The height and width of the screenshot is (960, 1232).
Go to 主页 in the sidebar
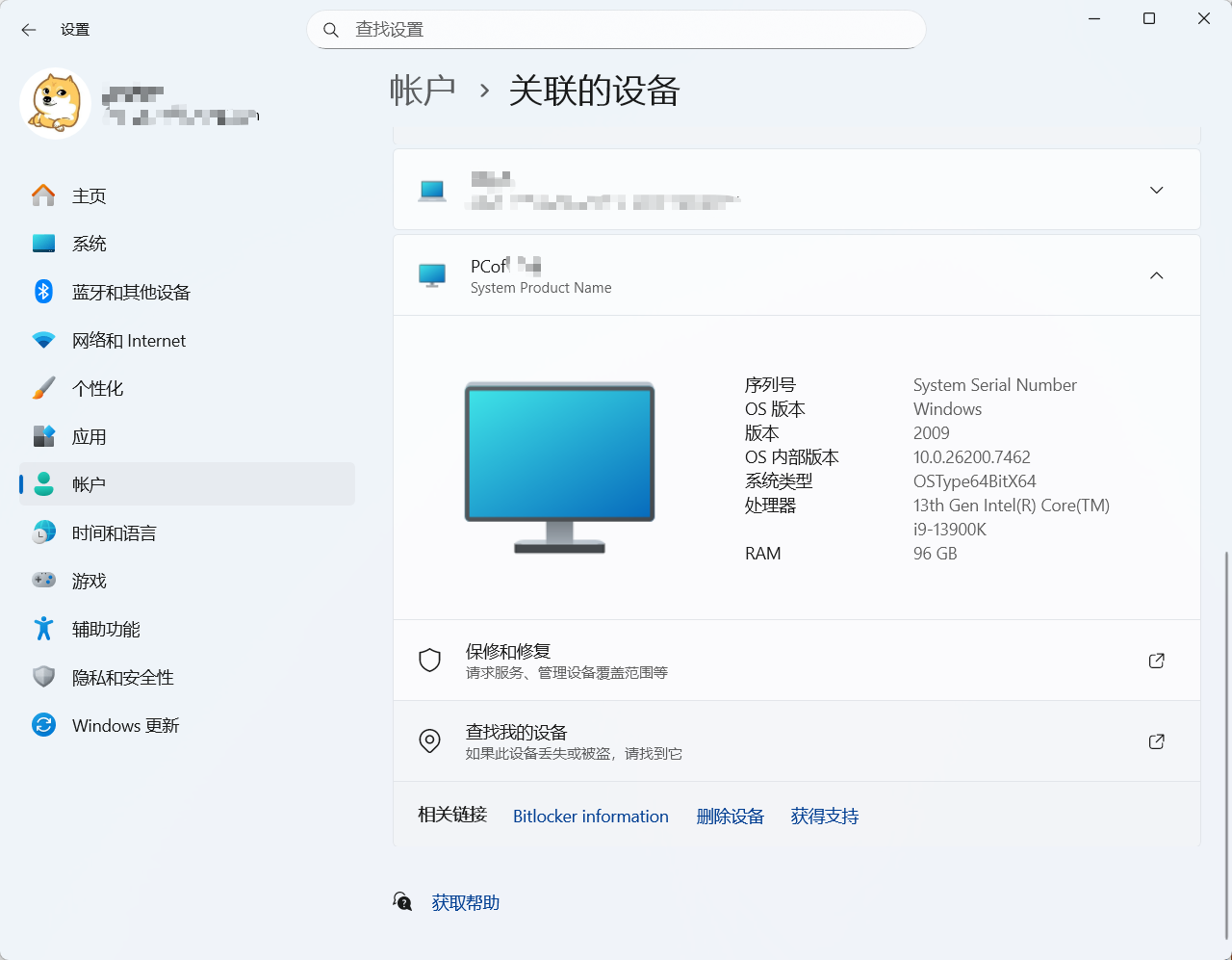tap(187, 195)
